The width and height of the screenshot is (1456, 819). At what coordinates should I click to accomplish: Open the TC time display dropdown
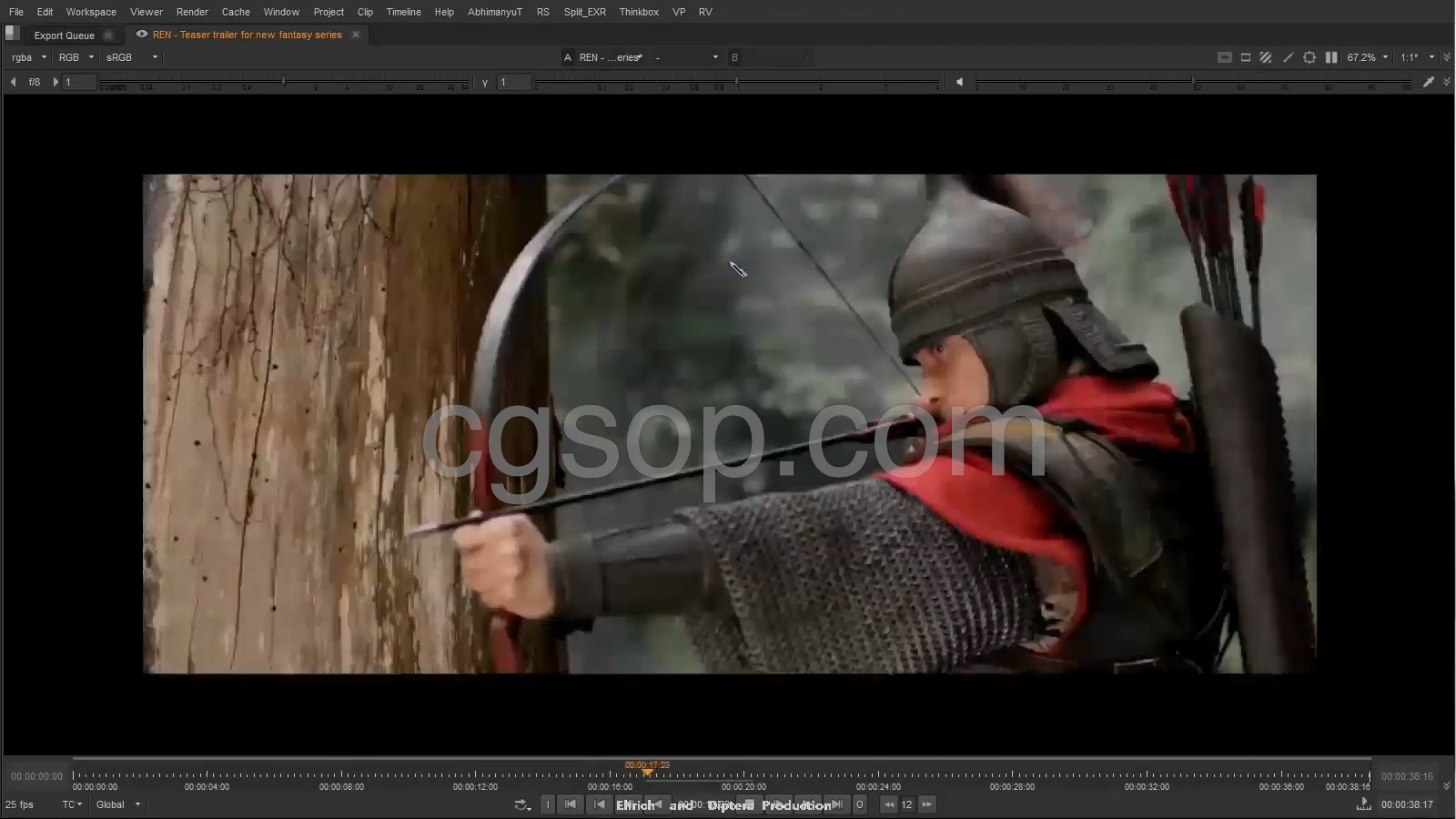72,804
